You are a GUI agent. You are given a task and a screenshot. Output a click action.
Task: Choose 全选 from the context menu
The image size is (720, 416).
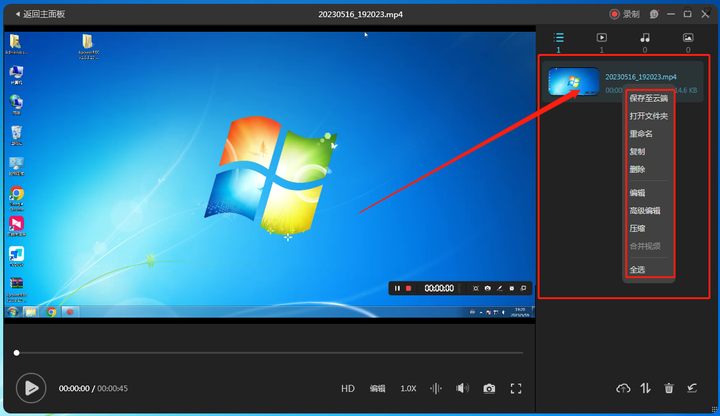[637, 270]
